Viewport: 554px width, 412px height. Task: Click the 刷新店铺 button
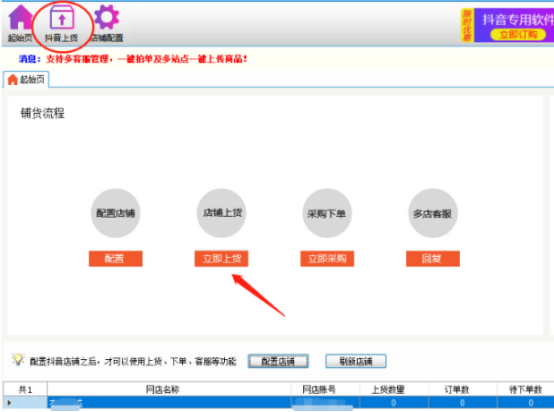click(x=356, y=361)
